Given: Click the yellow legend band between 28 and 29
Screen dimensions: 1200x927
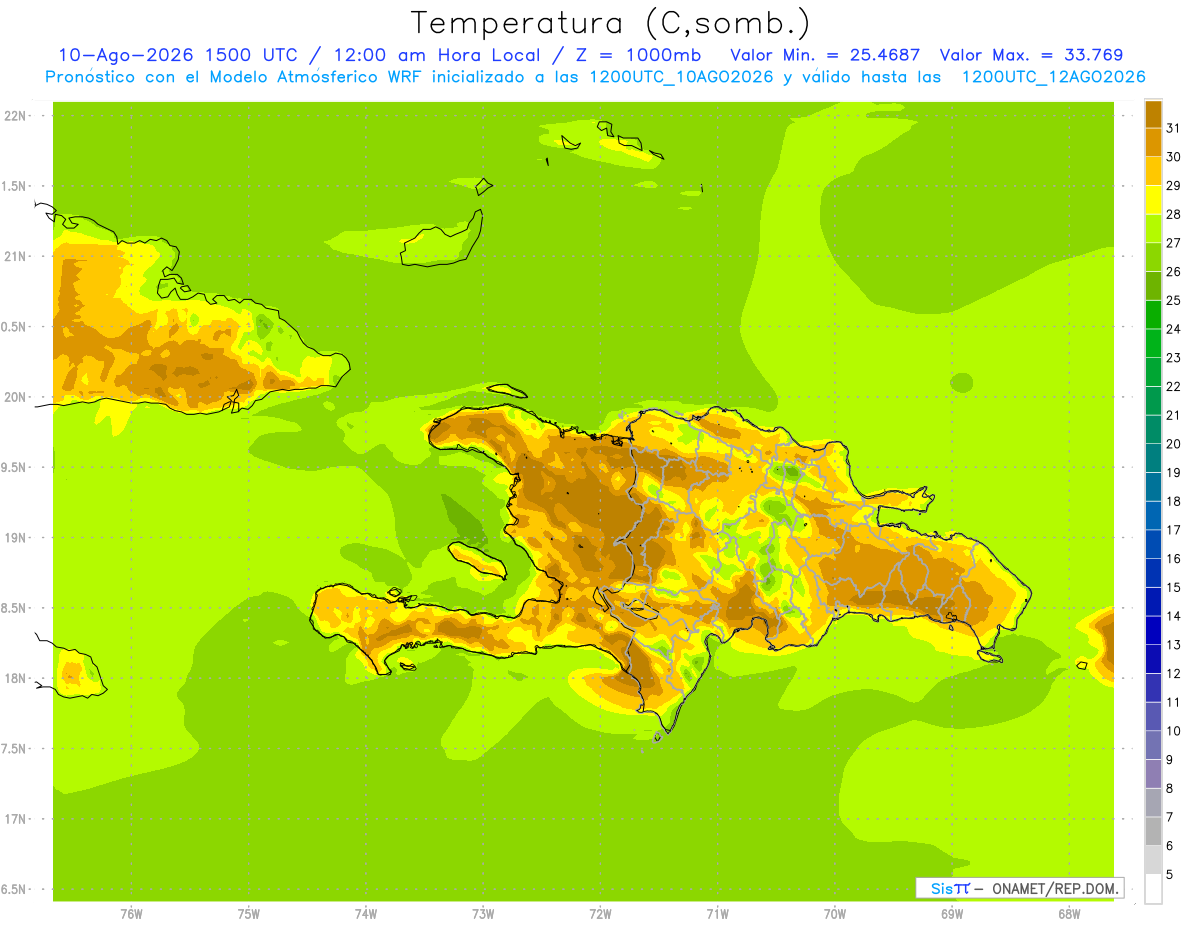Looking at the screenshot, I should [1153, 200].
